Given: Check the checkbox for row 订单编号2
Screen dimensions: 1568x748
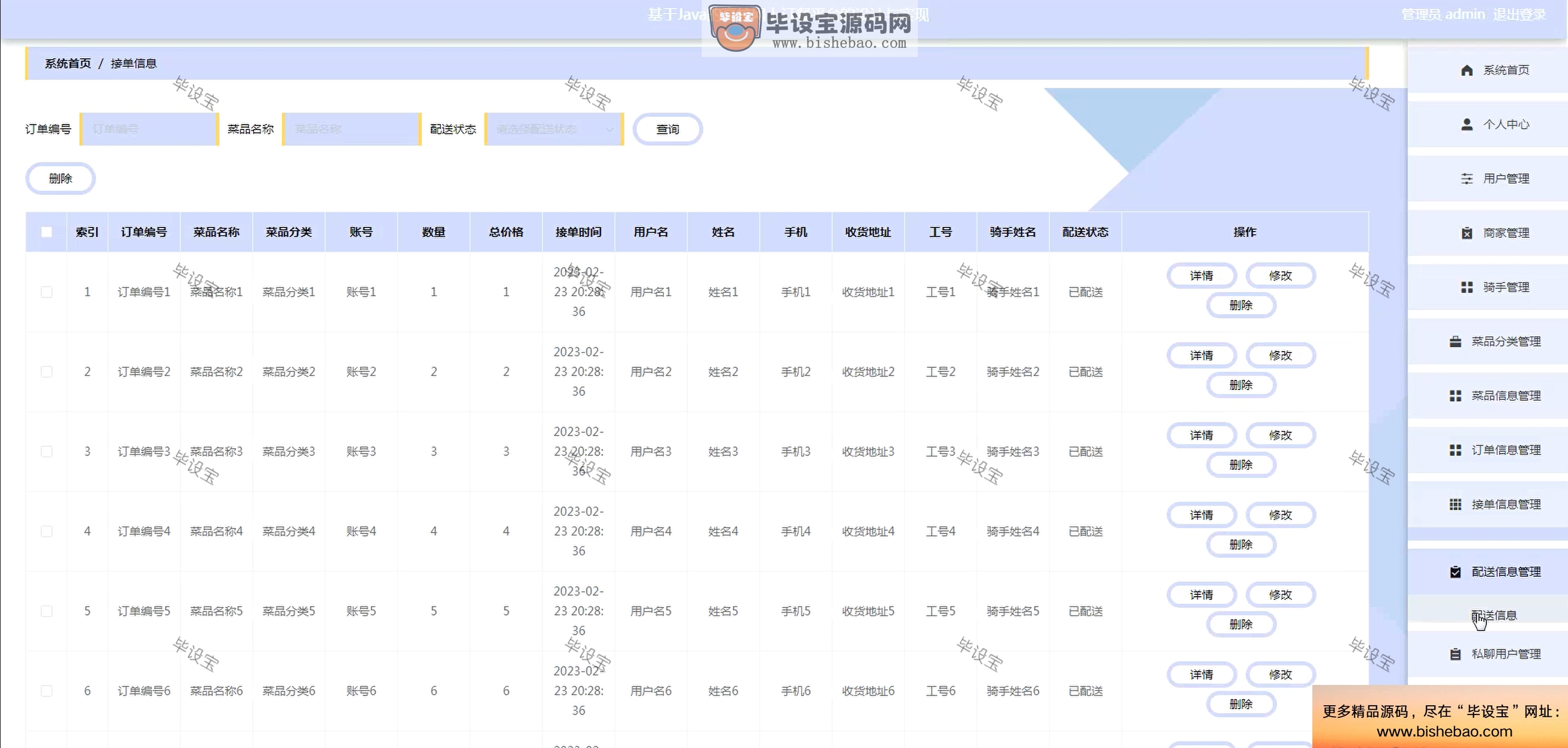Looking at the screenshot, I should [46, 372].
